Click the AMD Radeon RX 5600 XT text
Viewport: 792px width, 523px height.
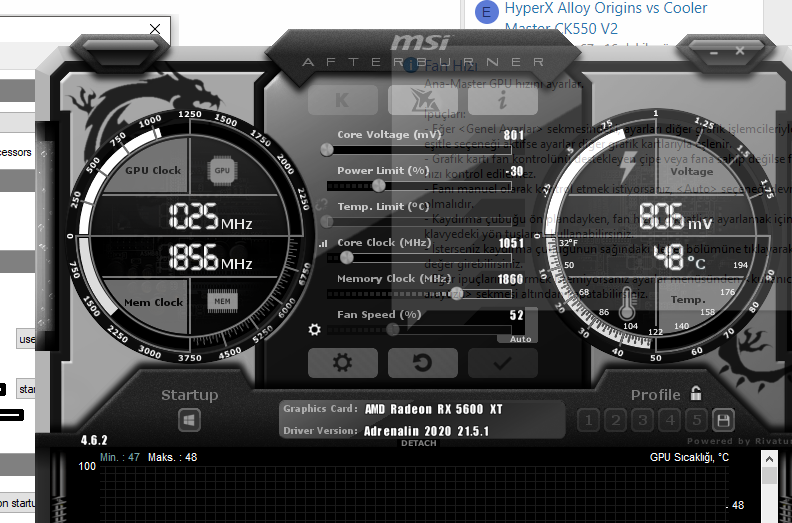pyautogui.click(x=433, y=409)
